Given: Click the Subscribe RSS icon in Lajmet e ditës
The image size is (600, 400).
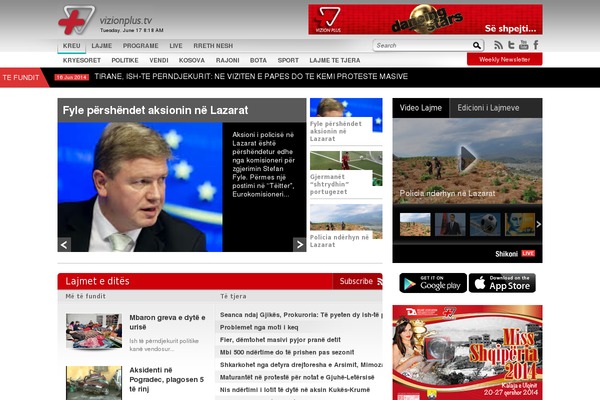Looking at the screenshot, I should pos(380,282).
